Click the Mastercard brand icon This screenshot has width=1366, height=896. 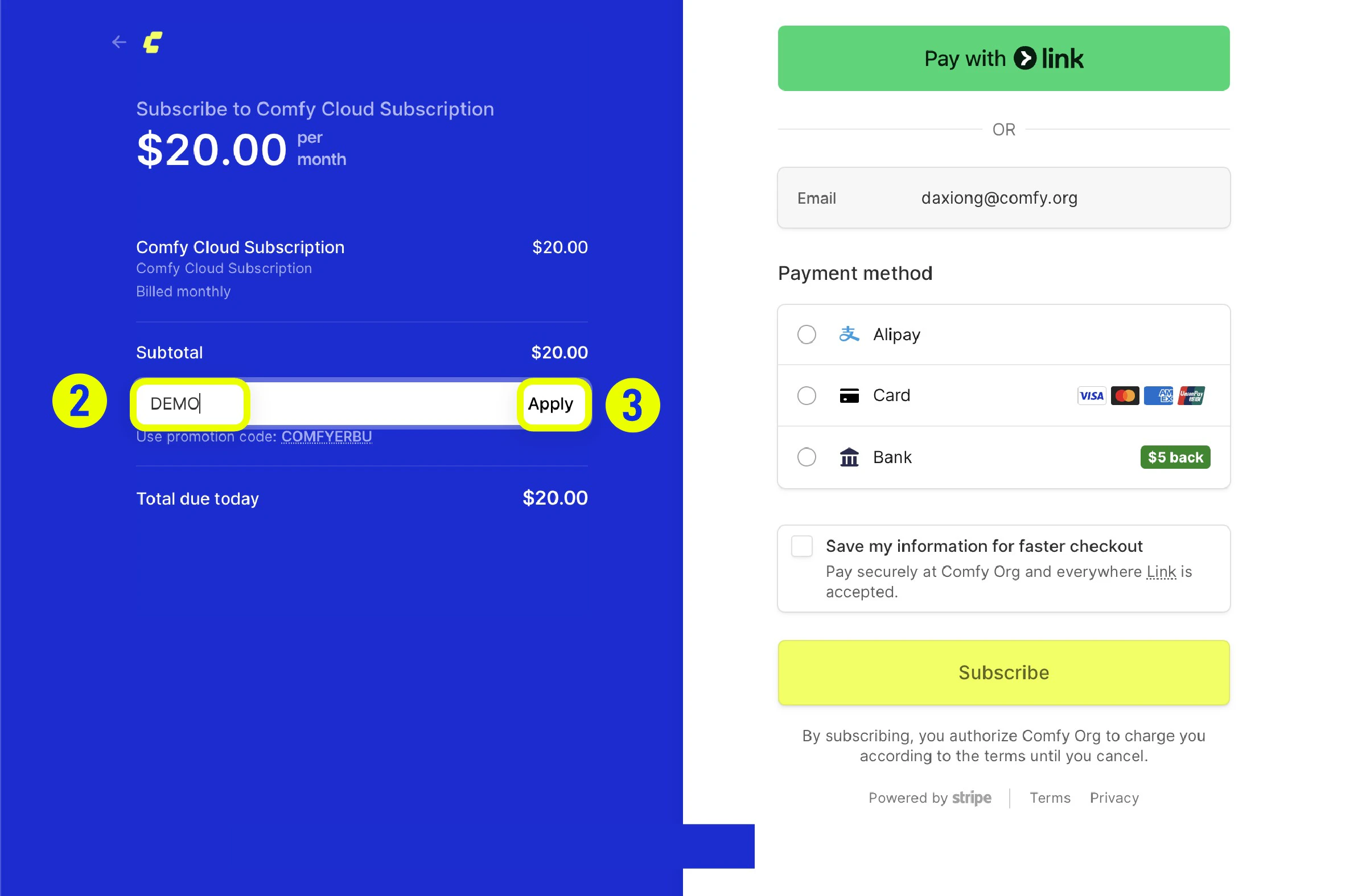(x=1125, y=396)
